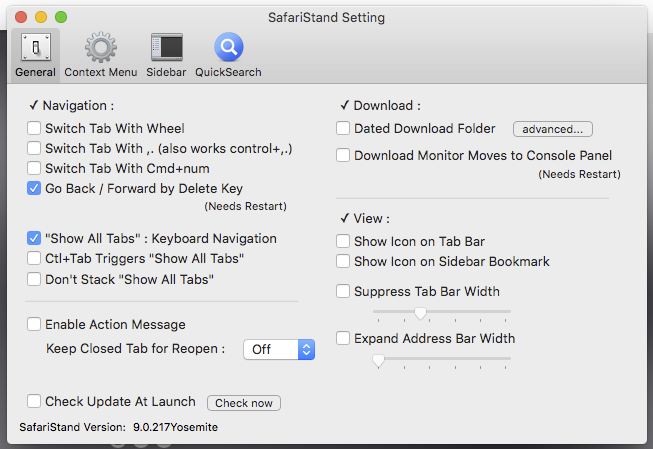Enable Show Icon on Tab Bar
This screenshot has width=653, height=449.
click(x=343, y=242)
